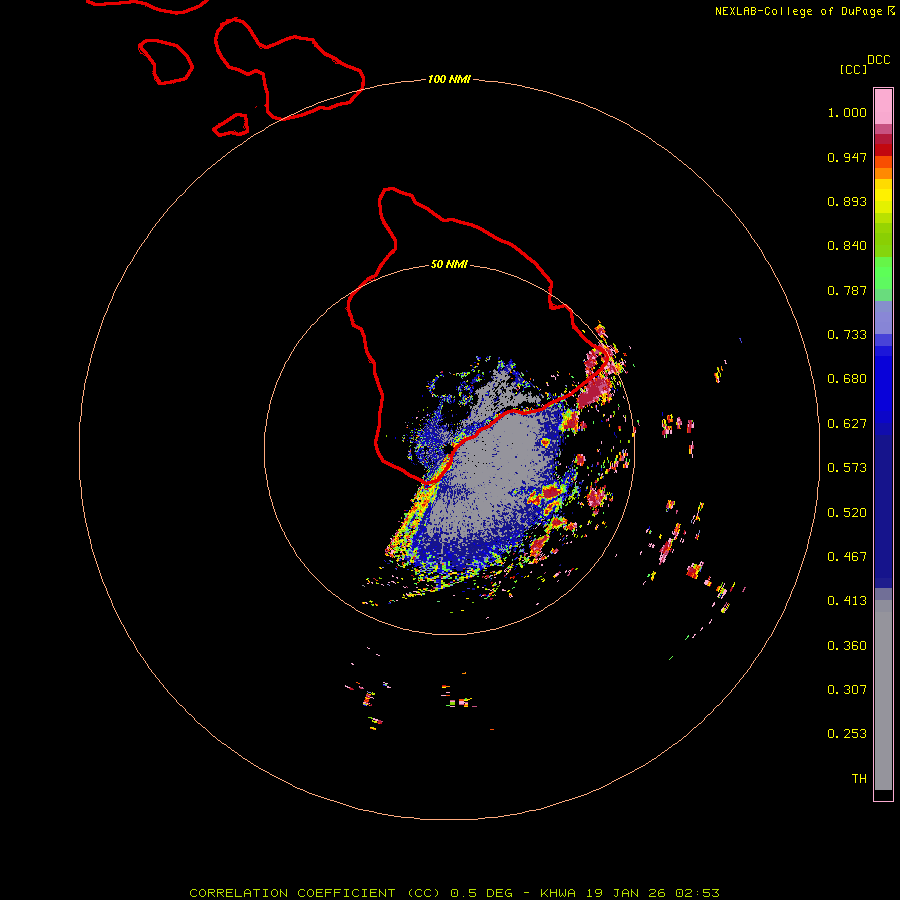Click the 0.680 scale value
Image resolution: width=900 pixels, height=900 pixels.
[847, 379]
